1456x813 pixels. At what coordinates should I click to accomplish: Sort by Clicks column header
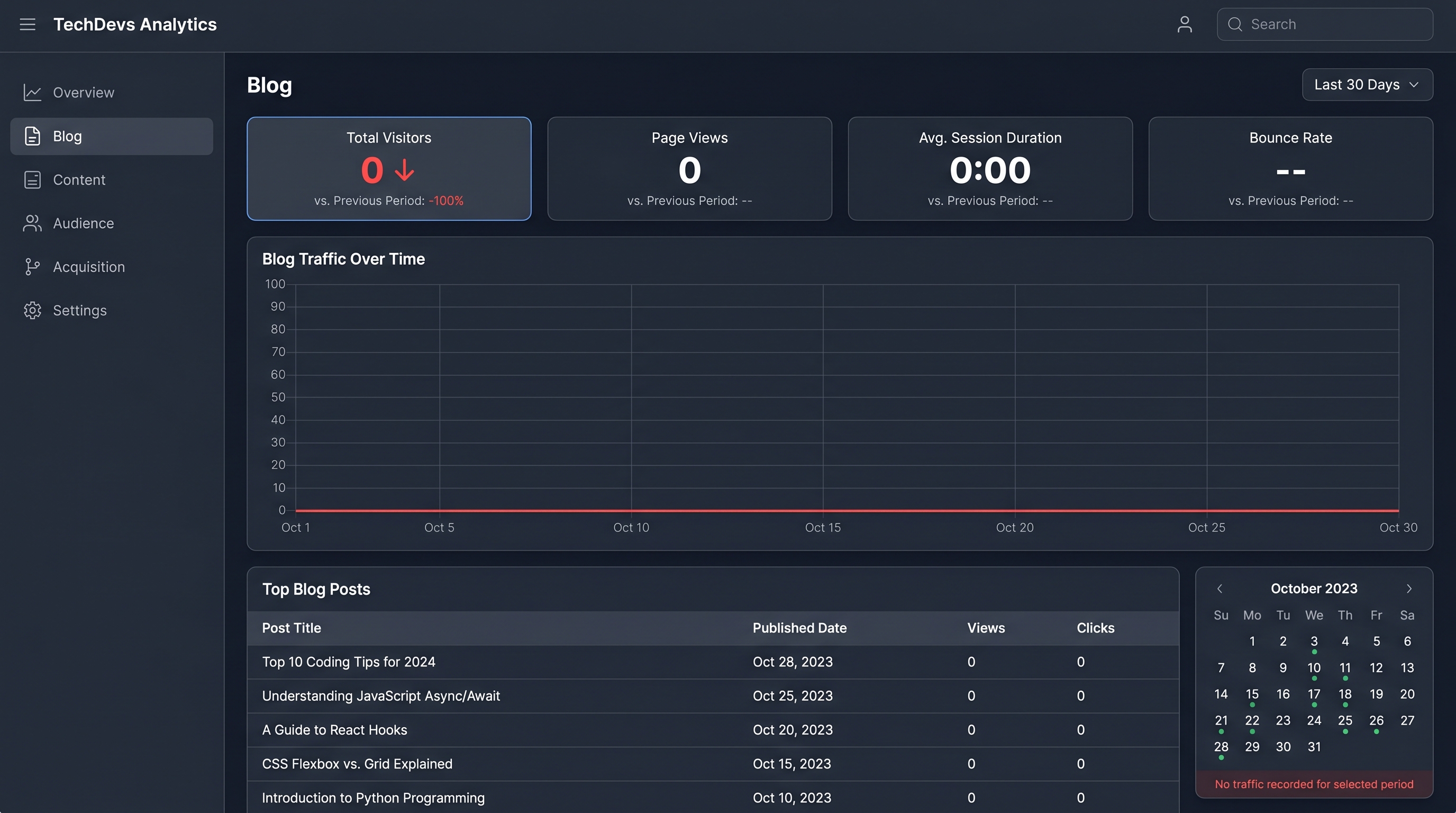[1095, 628]
